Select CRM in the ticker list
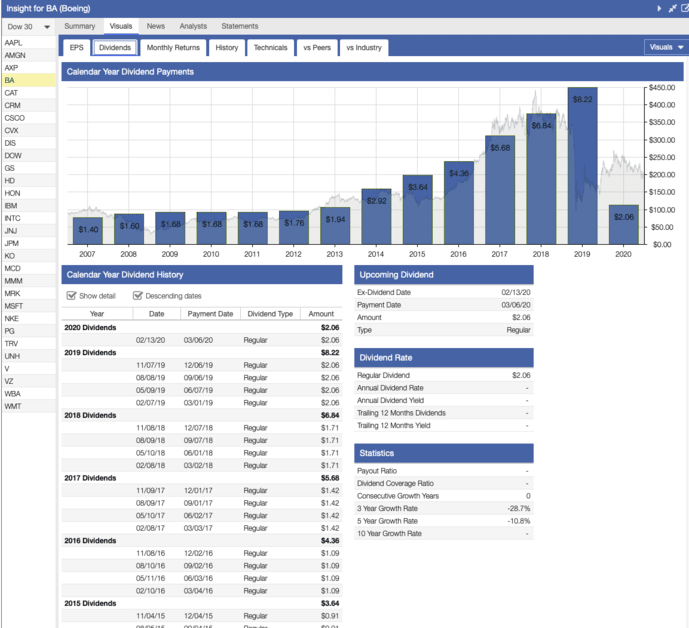This screenshot has height=628, width=689. tap(29, 105)
